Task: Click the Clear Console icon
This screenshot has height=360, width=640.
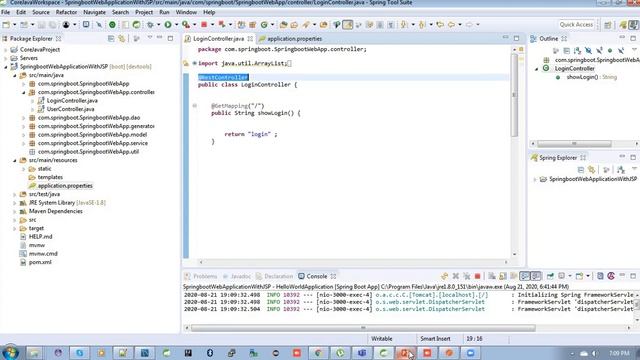Action: pos(492,276)
